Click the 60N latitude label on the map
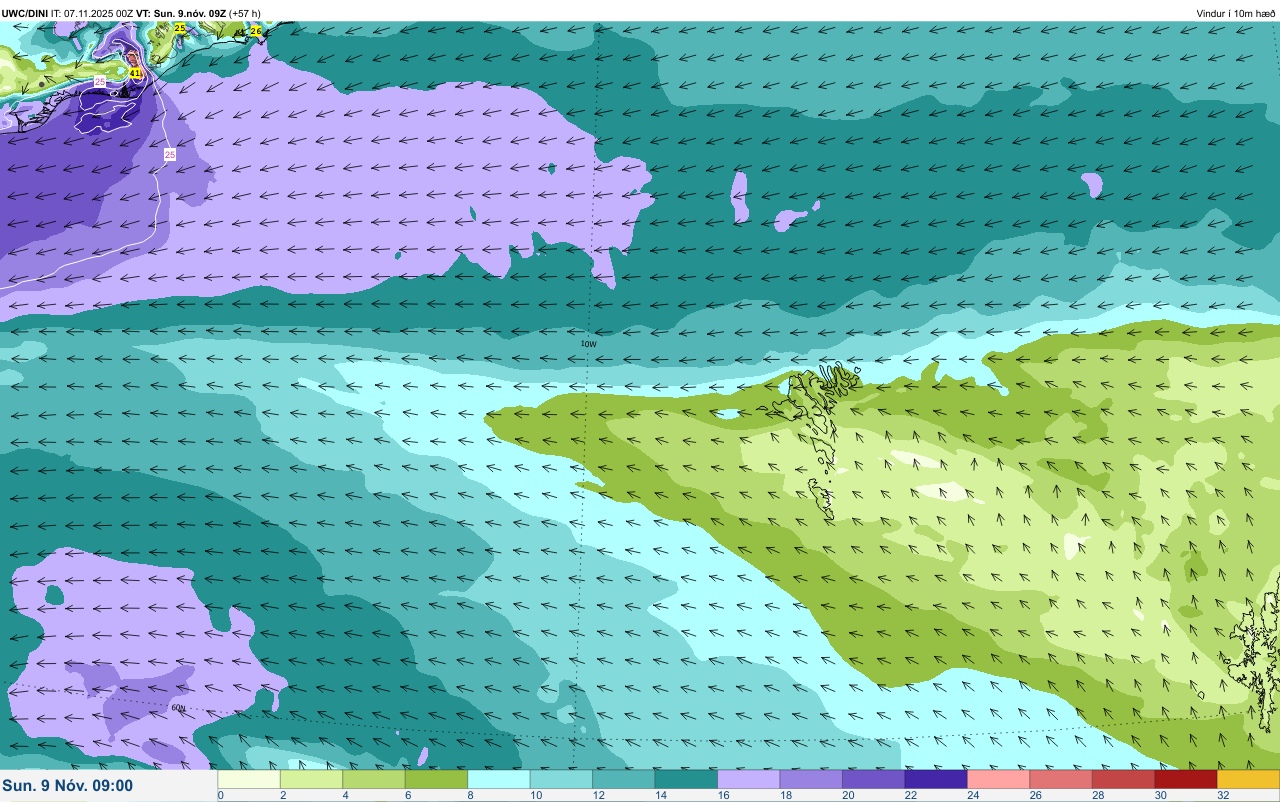1280x802 pixels. tap(178, 708)
